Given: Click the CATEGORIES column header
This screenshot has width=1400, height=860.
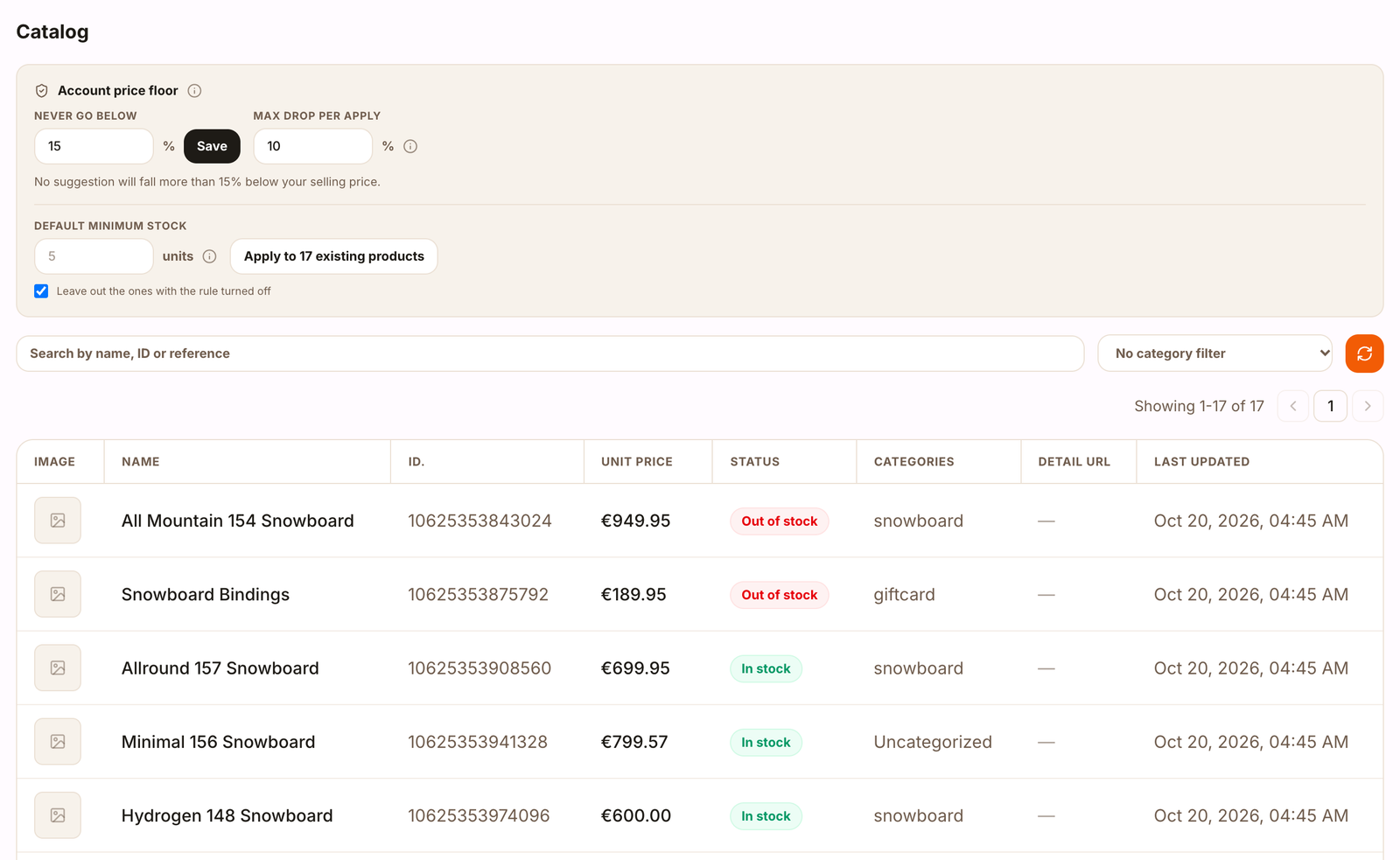Looking at the screenshot, I should click(913, 462).
